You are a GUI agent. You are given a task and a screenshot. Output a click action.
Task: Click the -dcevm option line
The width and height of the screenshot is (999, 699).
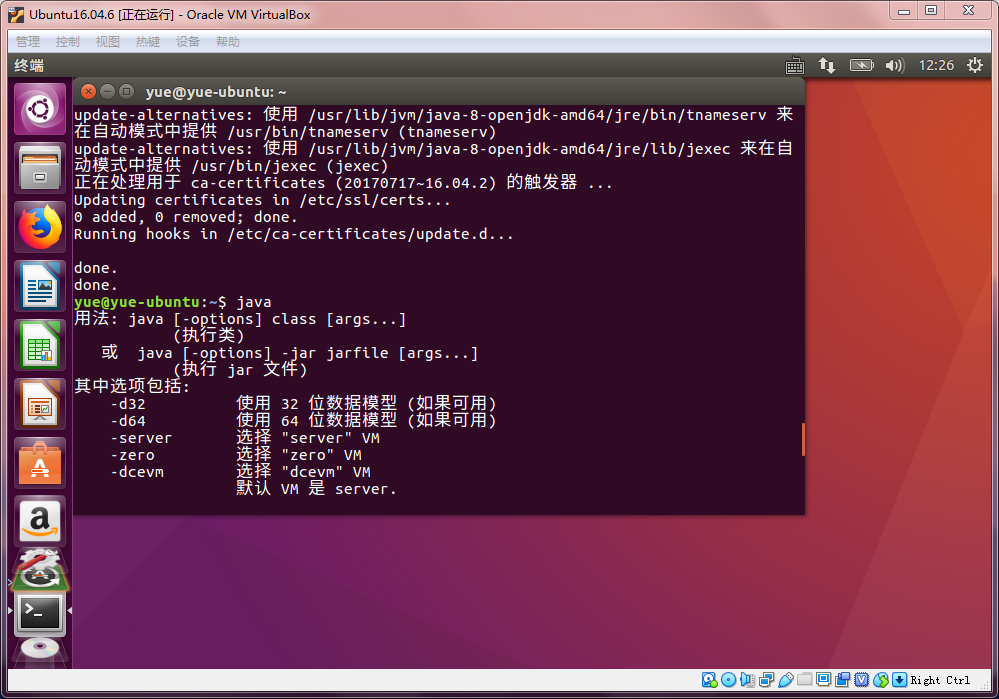241,472
